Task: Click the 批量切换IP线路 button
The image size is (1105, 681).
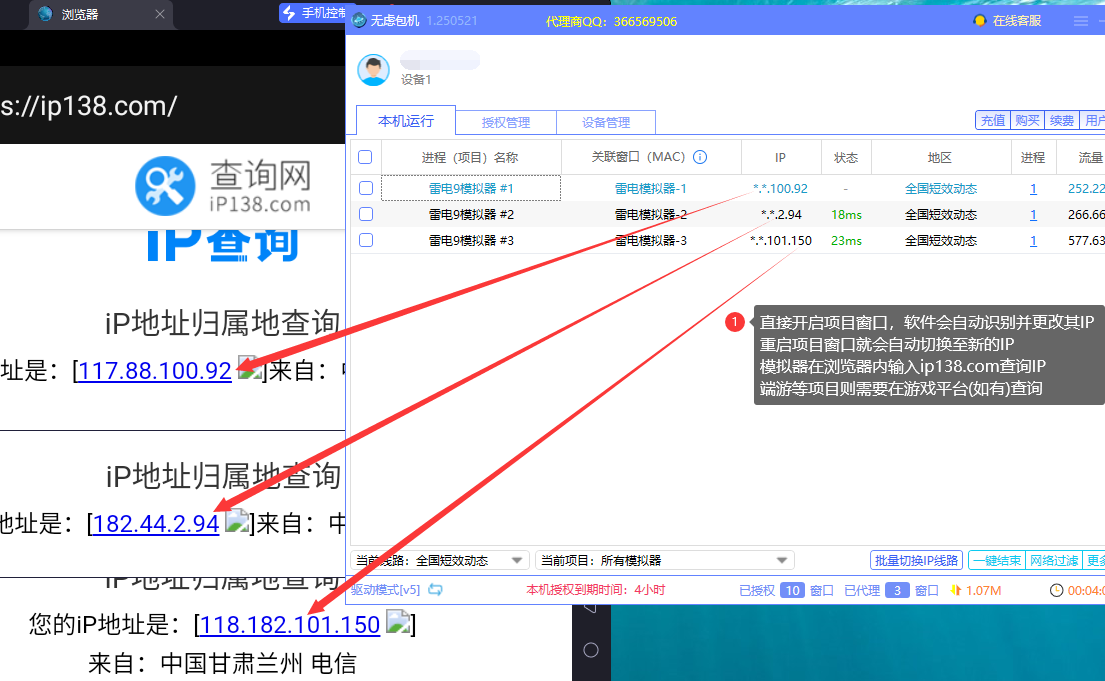Action: (x=917, y=560)
